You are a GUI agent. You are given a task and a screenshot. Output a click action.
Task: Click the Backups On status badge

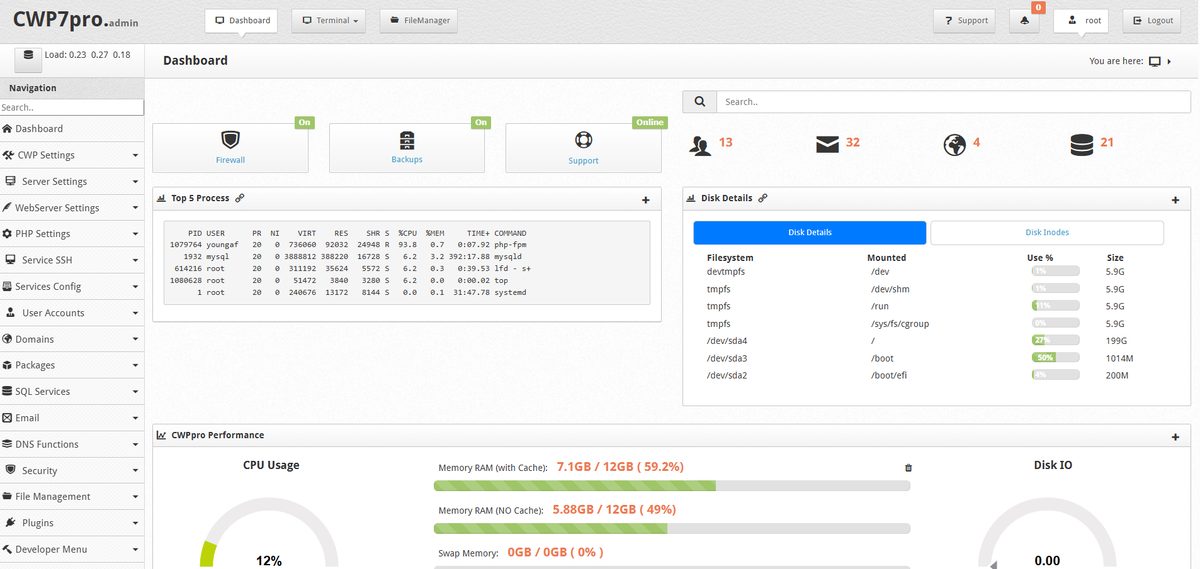(481, 122)
